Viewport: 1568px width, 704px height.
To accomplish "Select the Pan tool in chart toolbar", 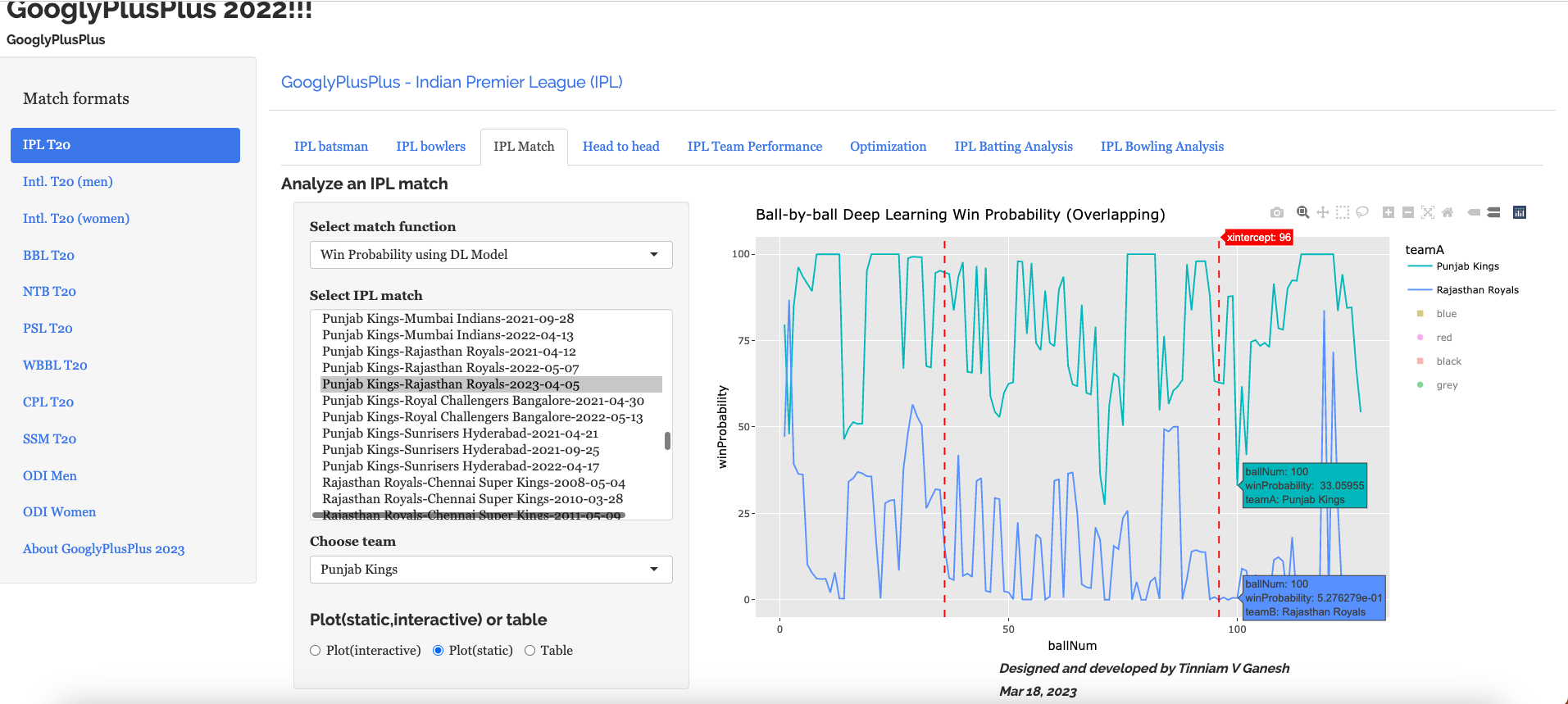I will point(1322,212).
